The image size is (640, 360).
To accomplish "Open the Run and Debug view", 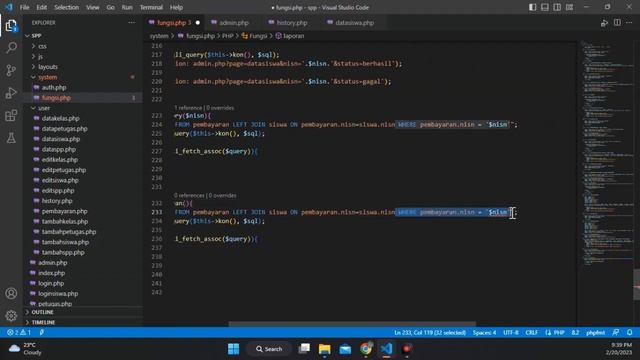I will pos(11,93).
